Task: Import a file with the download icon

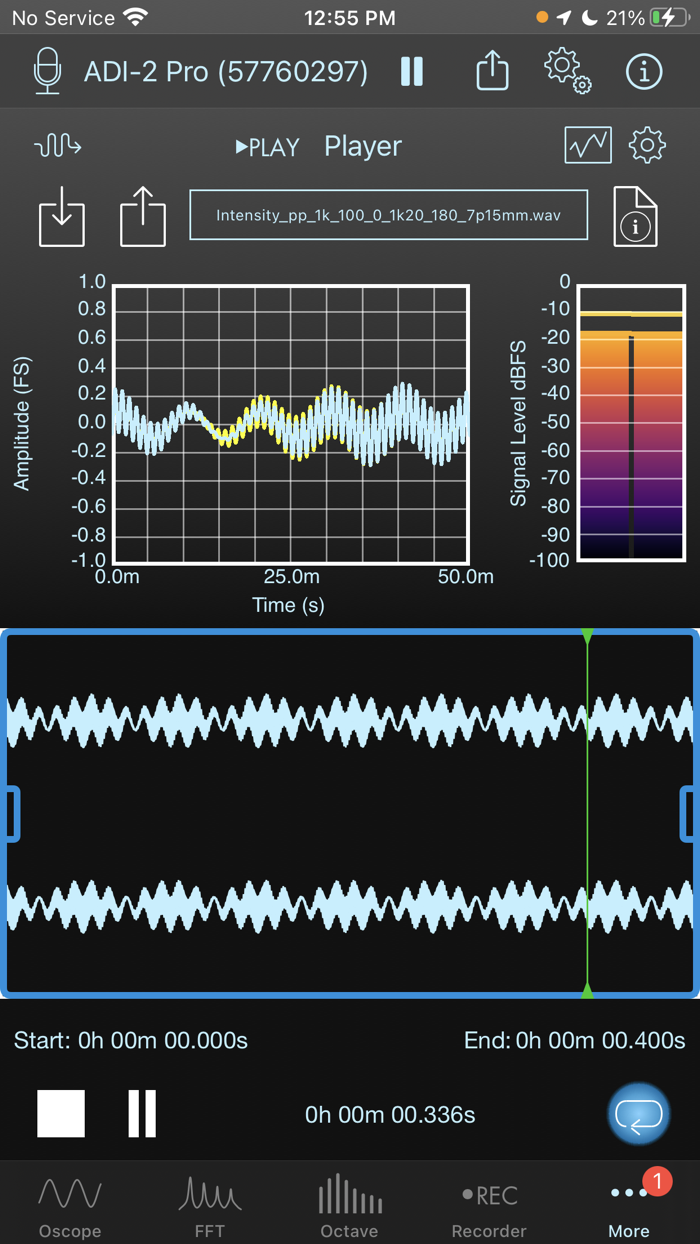Action: click(x=62, y=216)
